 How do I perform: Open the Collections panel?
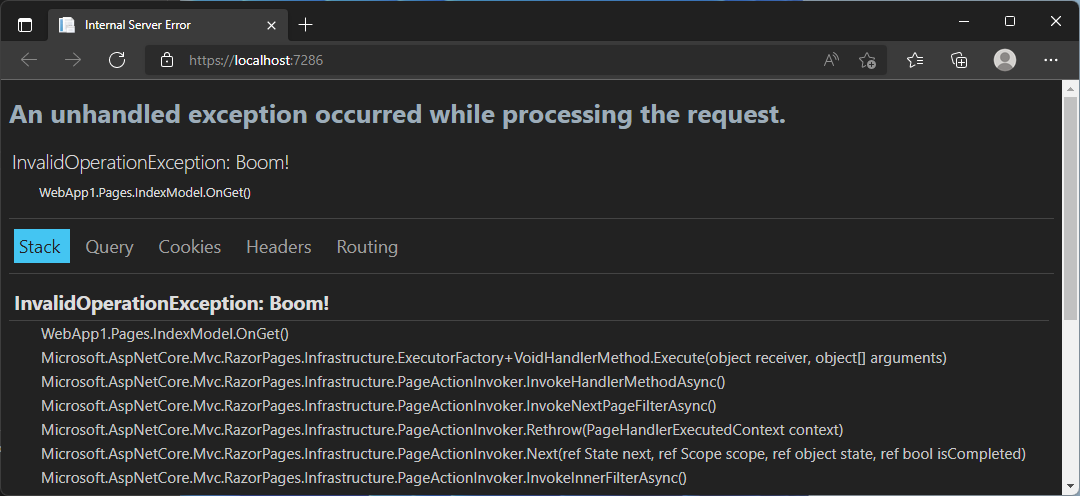click(959, 60)
